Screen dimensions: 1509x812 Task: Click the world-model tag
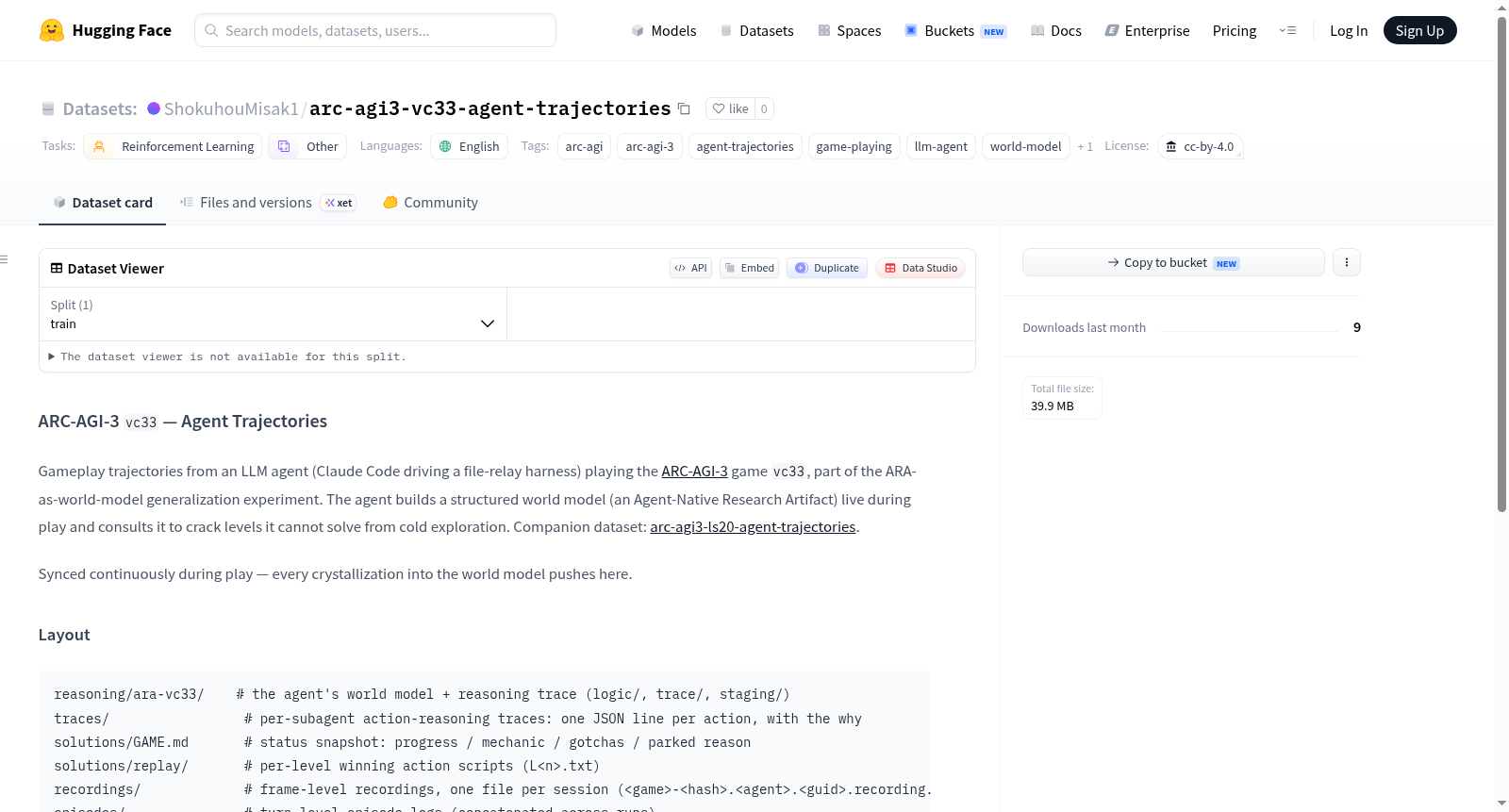(1025, 146)
